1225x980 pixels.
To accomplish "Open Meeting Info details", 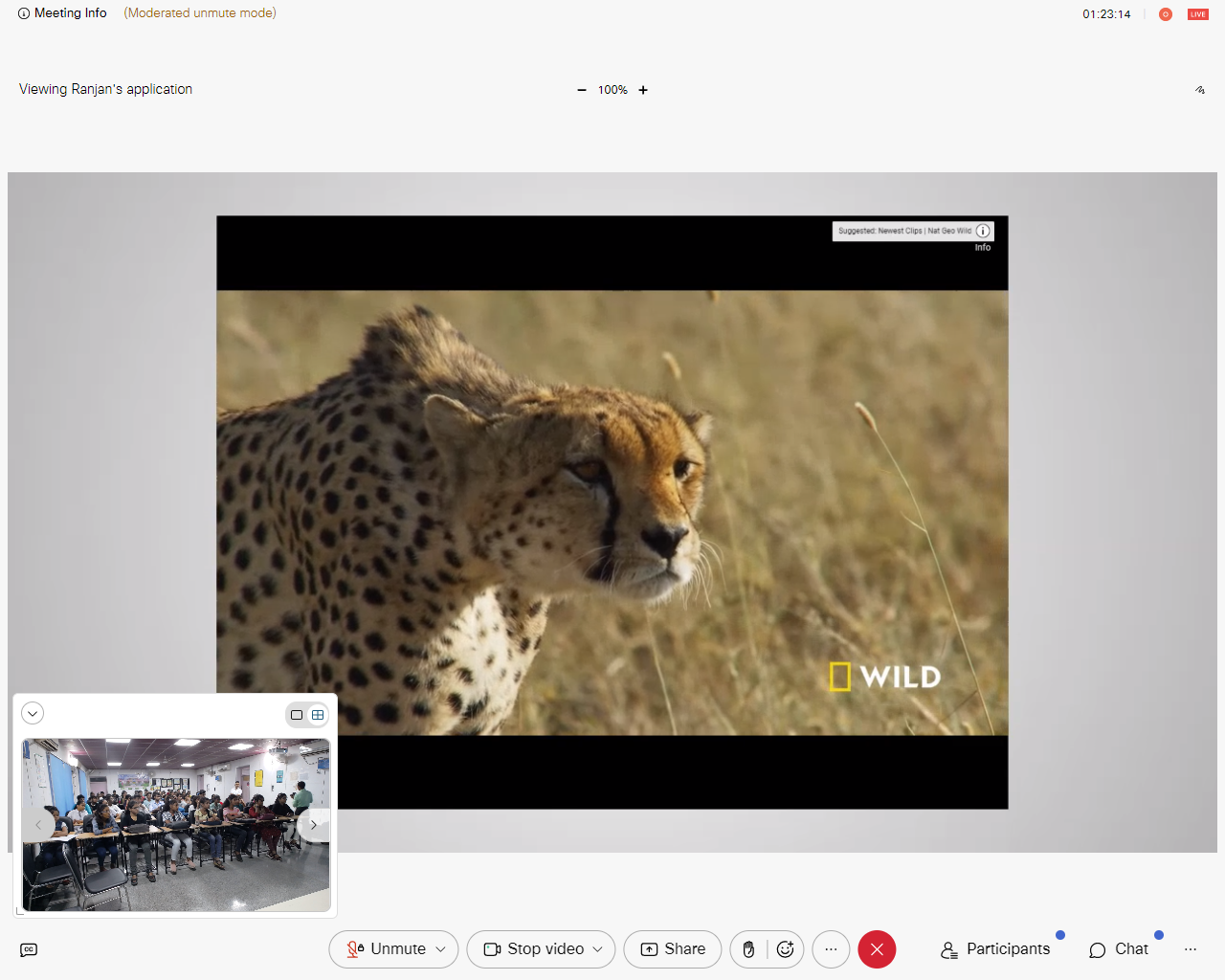I will [62, 13].
